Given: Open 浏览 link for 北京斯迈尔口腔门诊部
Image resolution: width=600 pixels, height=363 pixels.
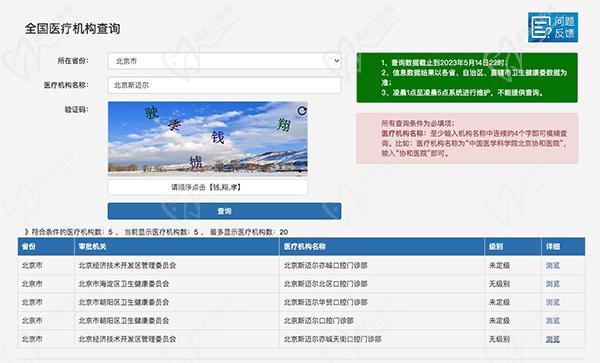Looking at the screenshot, I should [x=553, y=321].
